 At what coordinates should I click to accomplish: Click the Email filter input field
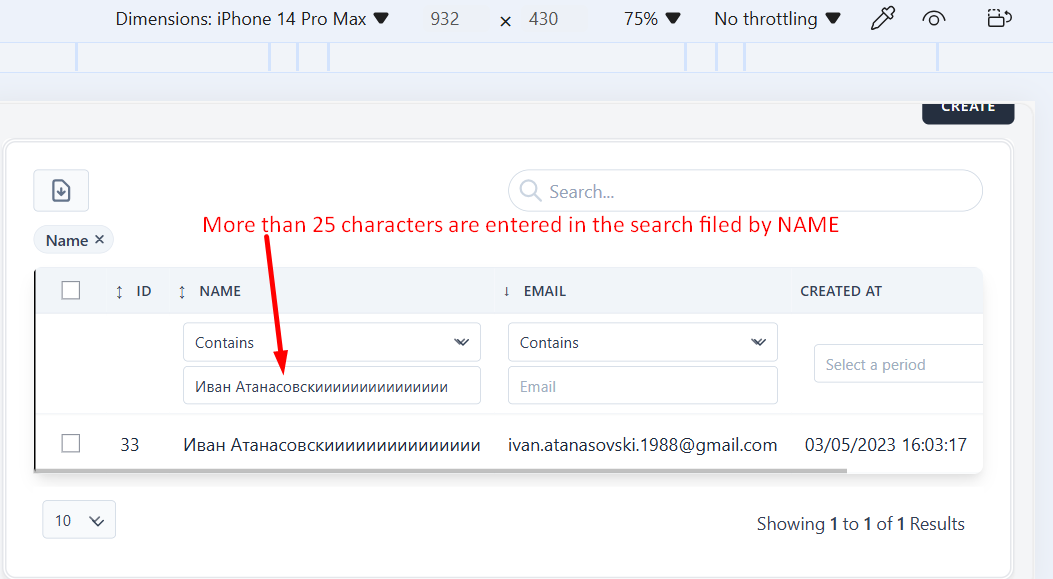(x=642, y=386)
